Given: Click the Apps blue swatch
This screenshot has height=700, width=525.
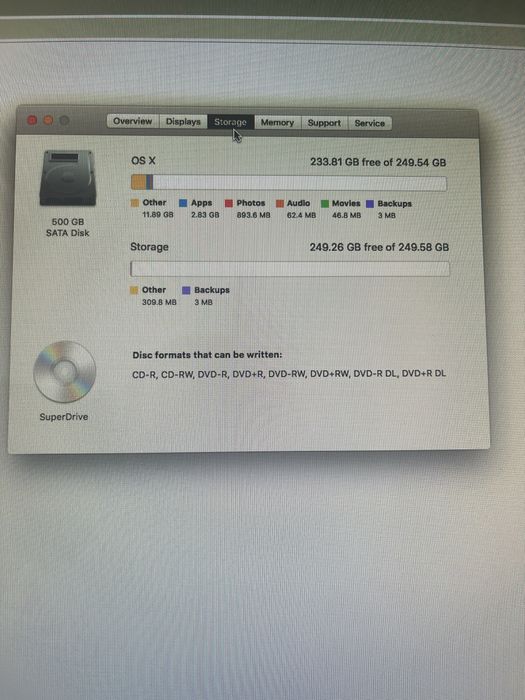Looking at the screenshot, I should tap(183, 203).
